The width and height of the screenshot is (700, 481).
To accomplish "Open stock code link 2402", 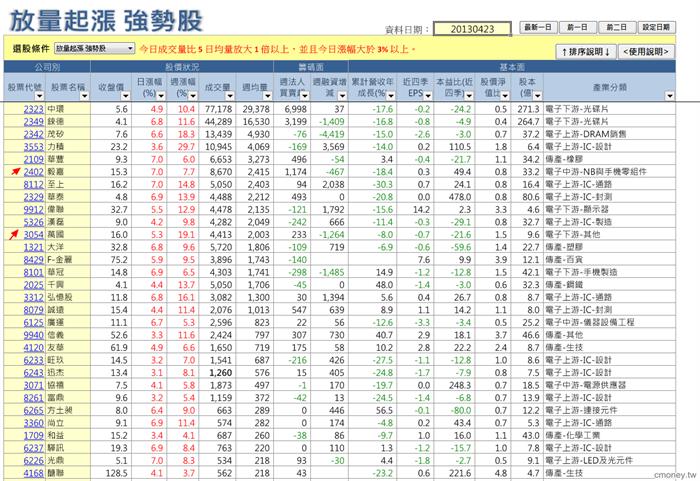I will click(x=33, y=172).
